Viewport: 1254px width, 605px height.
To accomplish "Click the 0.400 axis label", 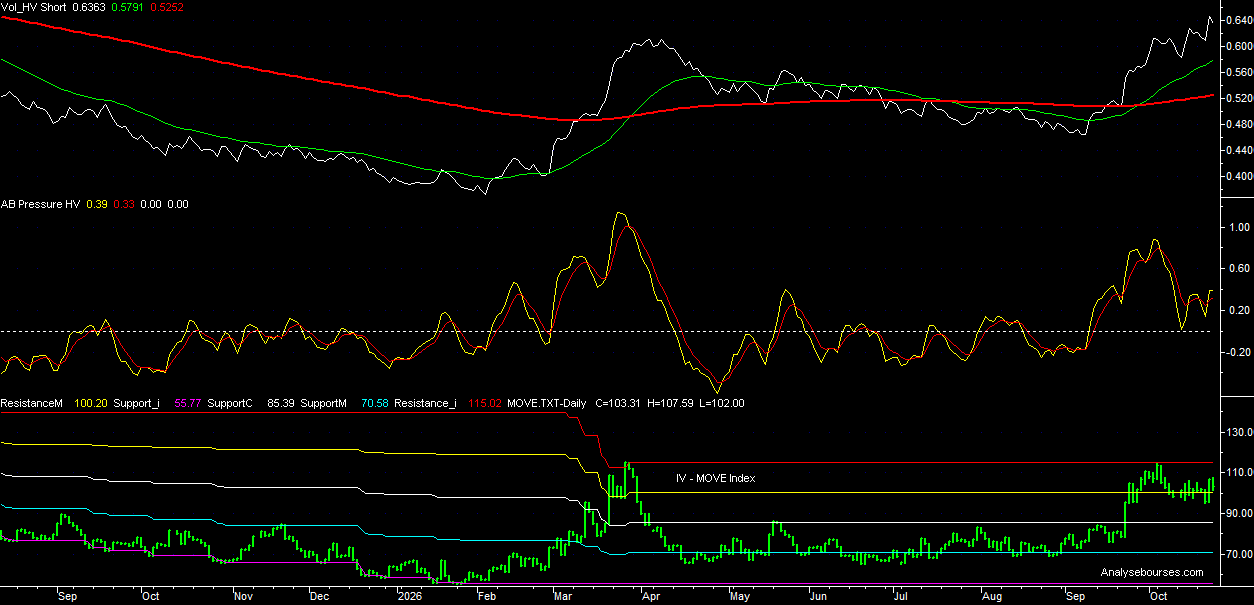I will [1238, 177].
